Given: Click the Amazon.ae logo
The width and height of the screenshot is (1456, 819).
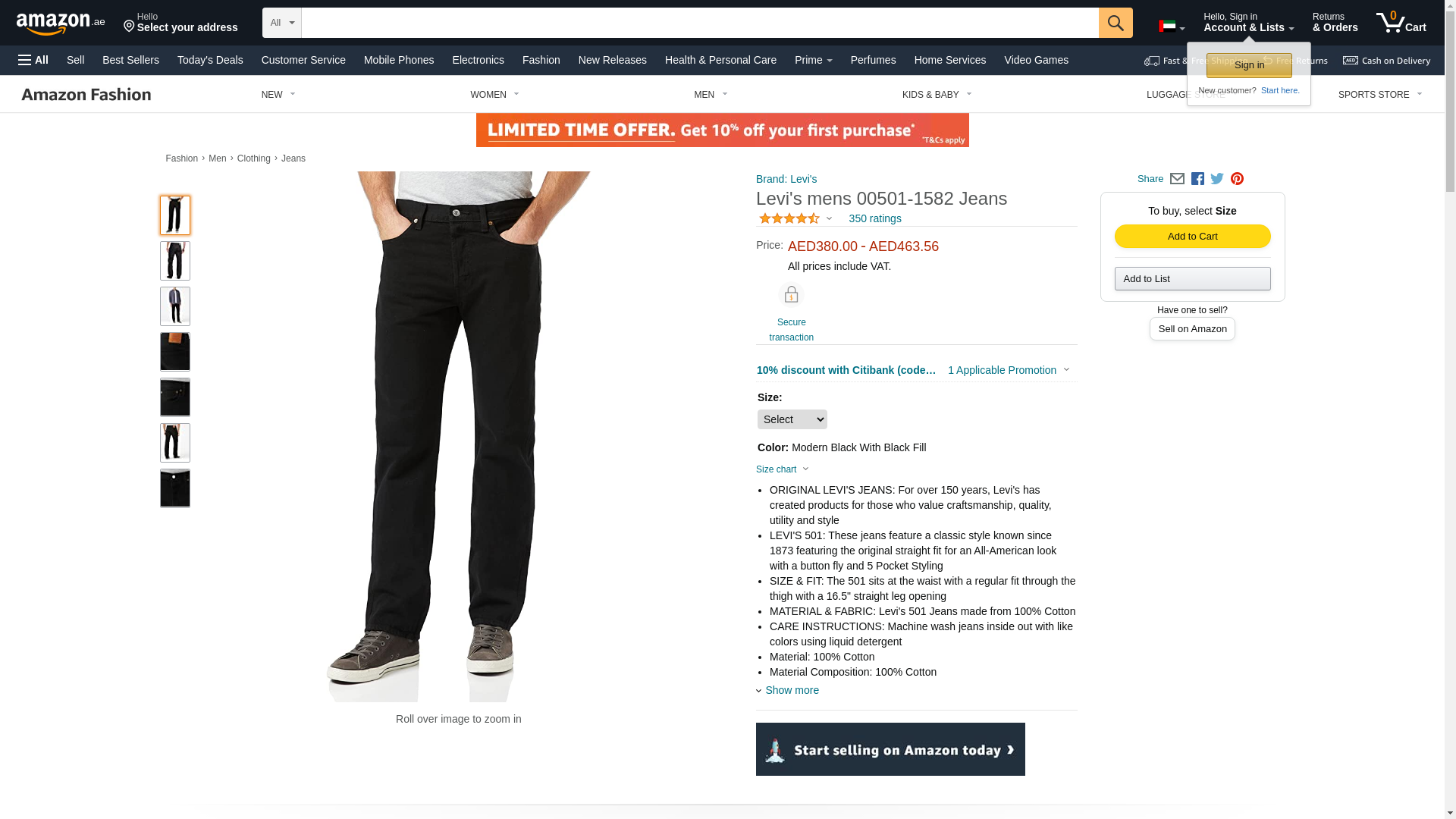Looking at the screenshot, I should [x=61, y=24].
